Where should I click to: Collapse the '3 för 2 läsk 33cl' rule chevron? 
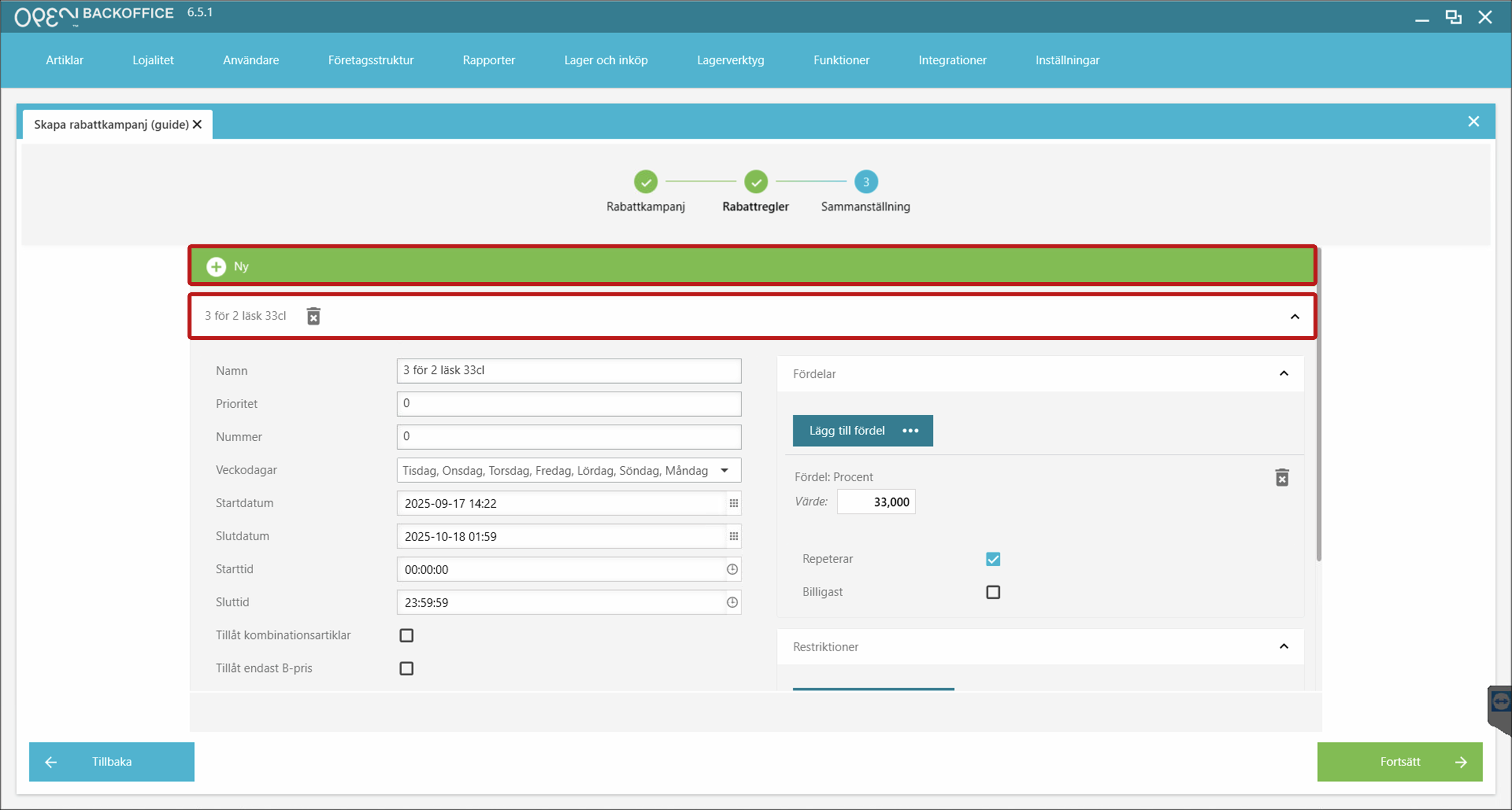point(1294,317)
